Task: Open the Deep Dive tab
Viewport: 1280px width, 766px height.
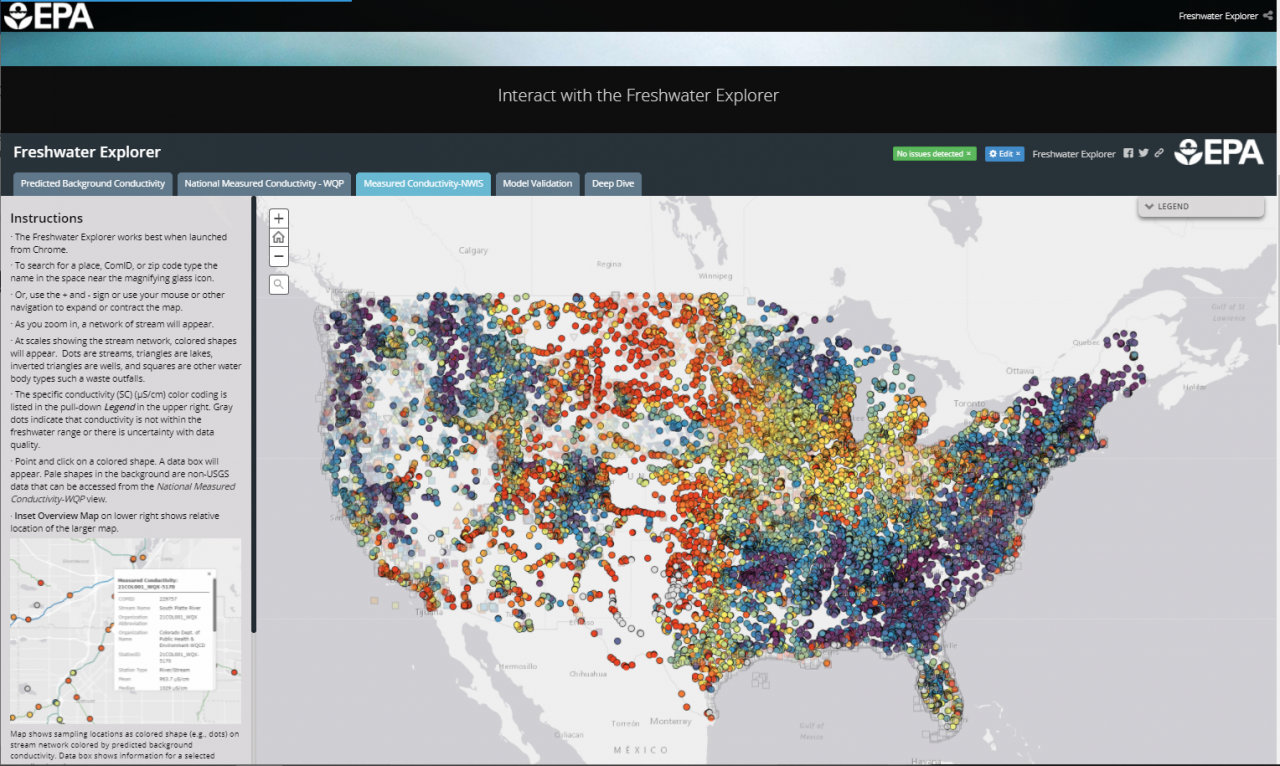Action: click(612, 183)
